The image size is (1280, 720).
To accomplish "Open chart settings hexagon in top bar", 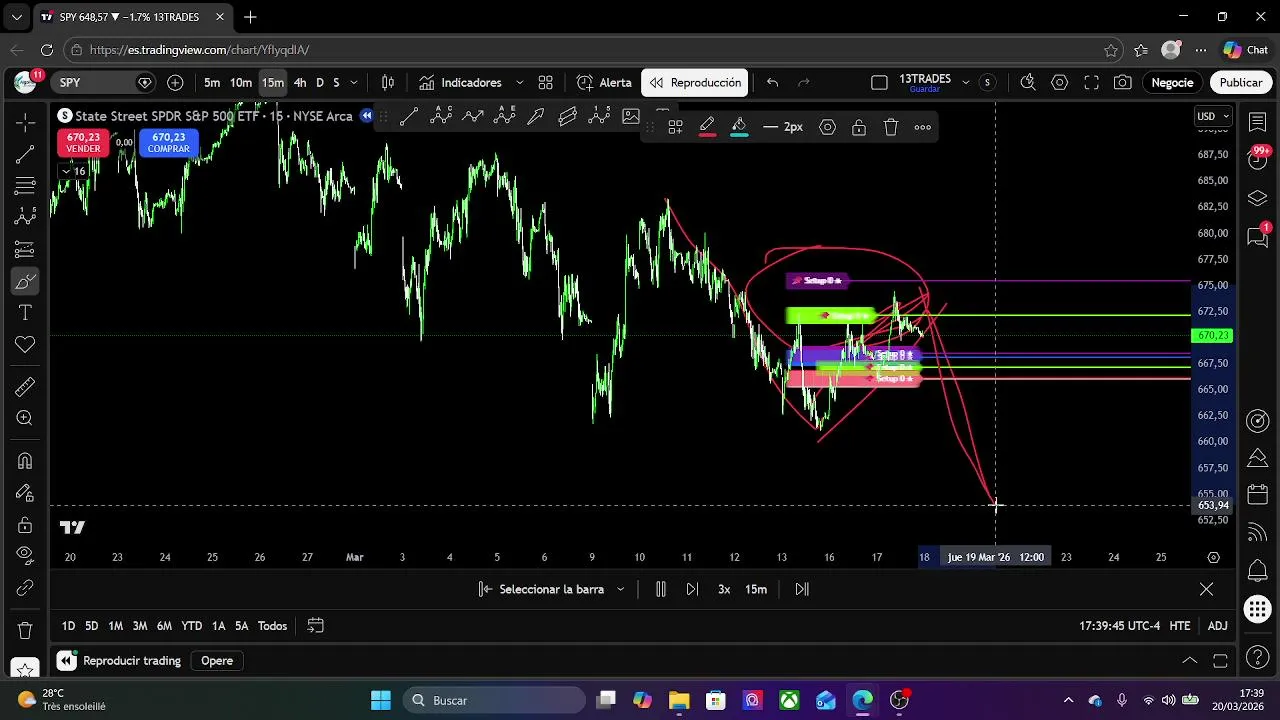I will pyautogui.click(x=1060, y=83).
